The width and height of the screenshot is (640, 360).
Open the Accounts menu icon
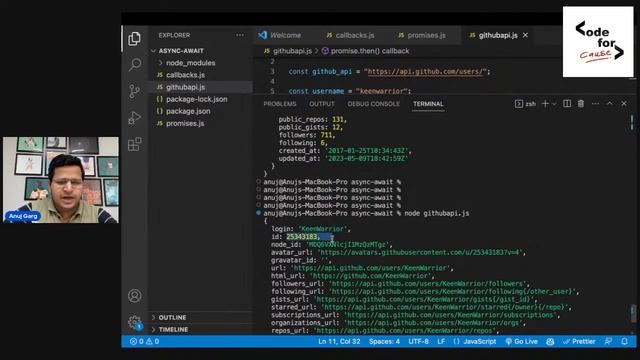[x=135, y=296]
